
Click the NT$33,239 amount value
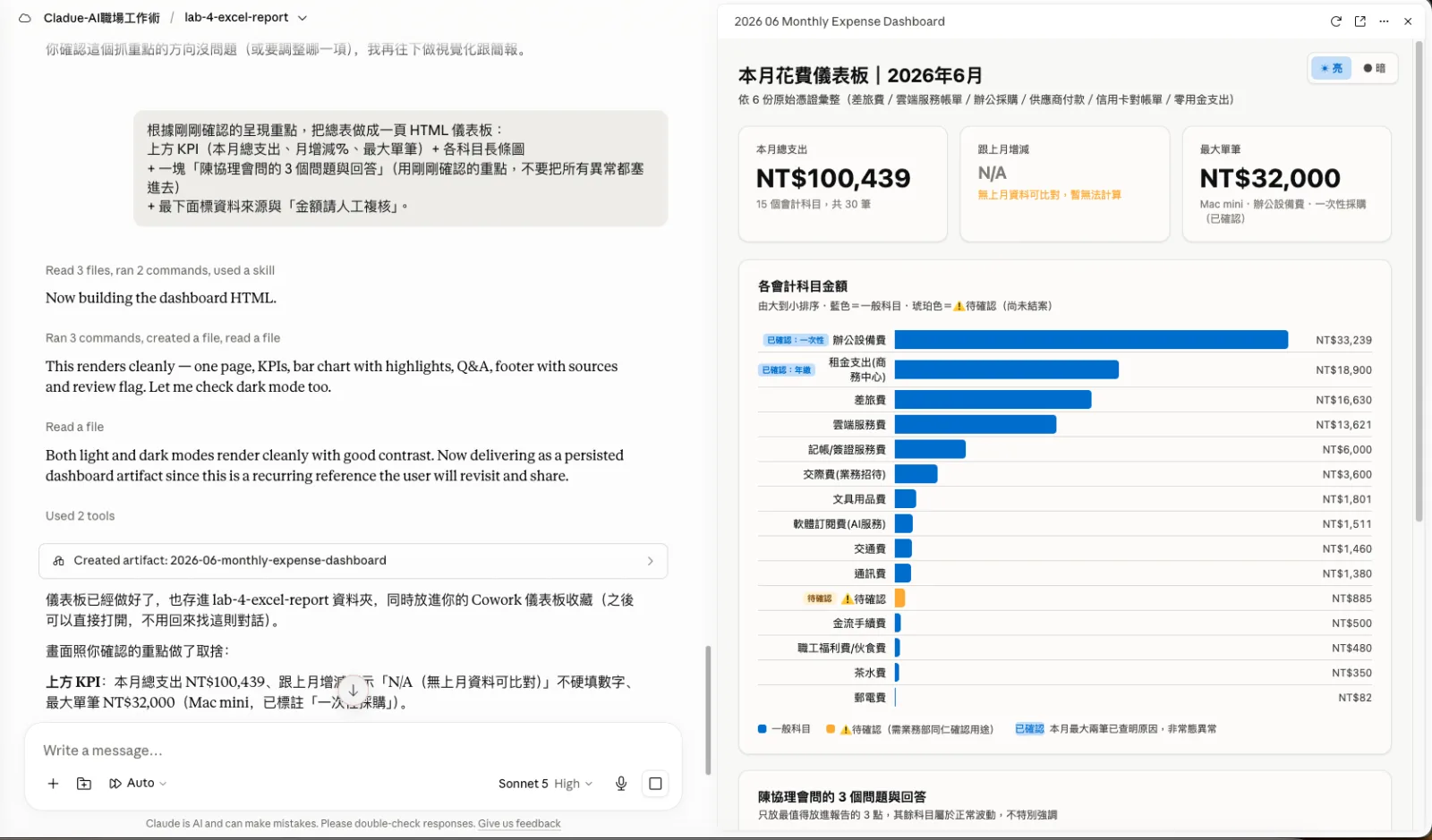1343,340
